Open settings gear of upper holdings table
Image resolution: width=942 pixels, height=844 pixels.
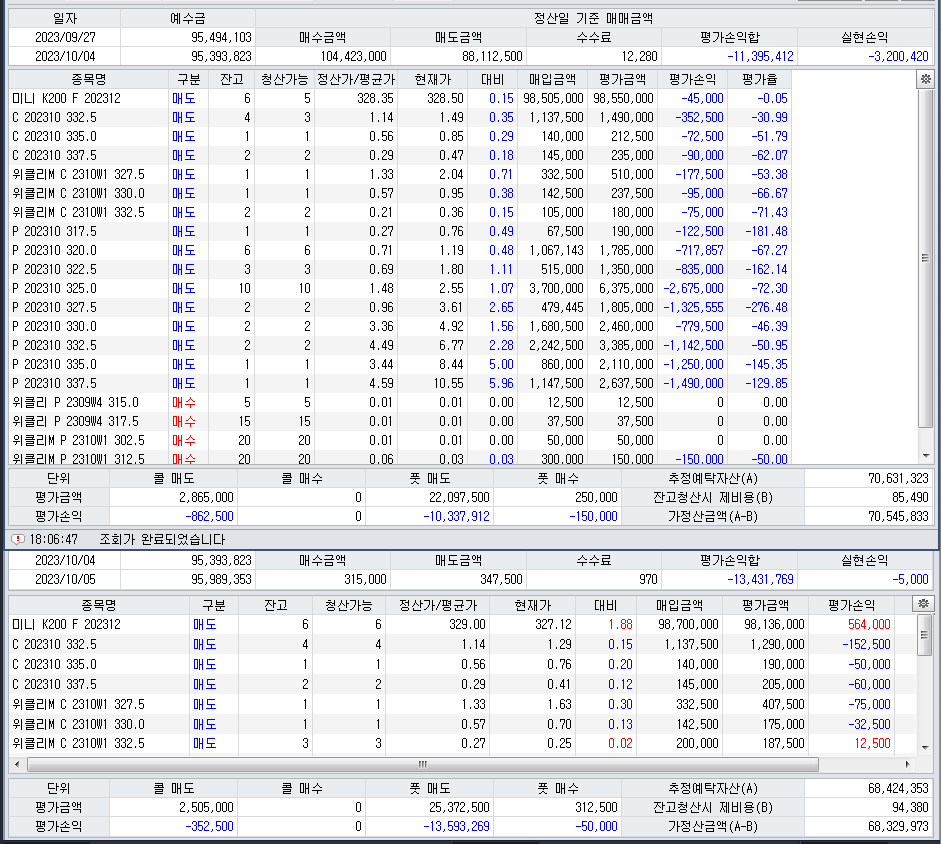pos(925,79)
